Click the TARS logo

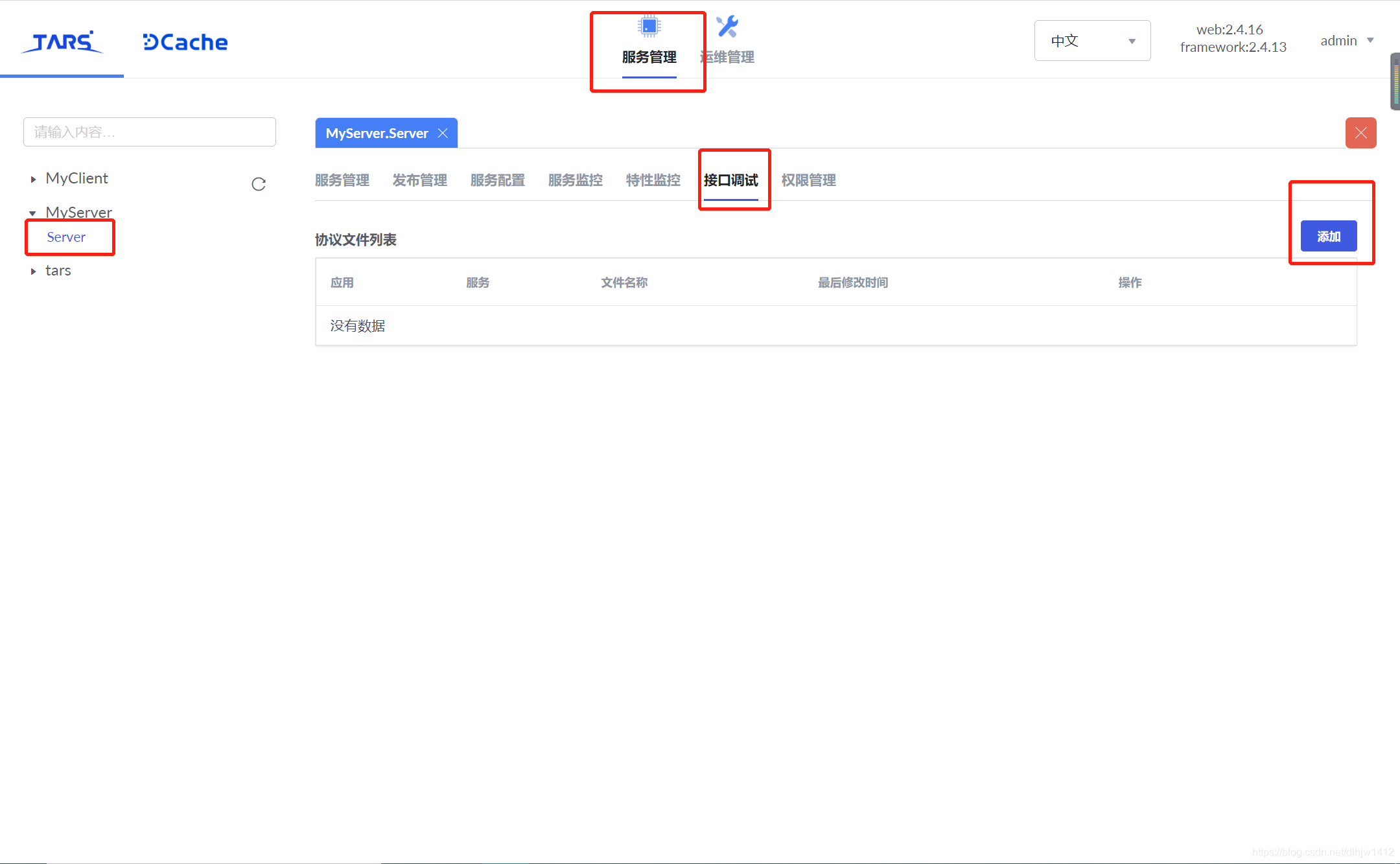(x=62, y=41)
